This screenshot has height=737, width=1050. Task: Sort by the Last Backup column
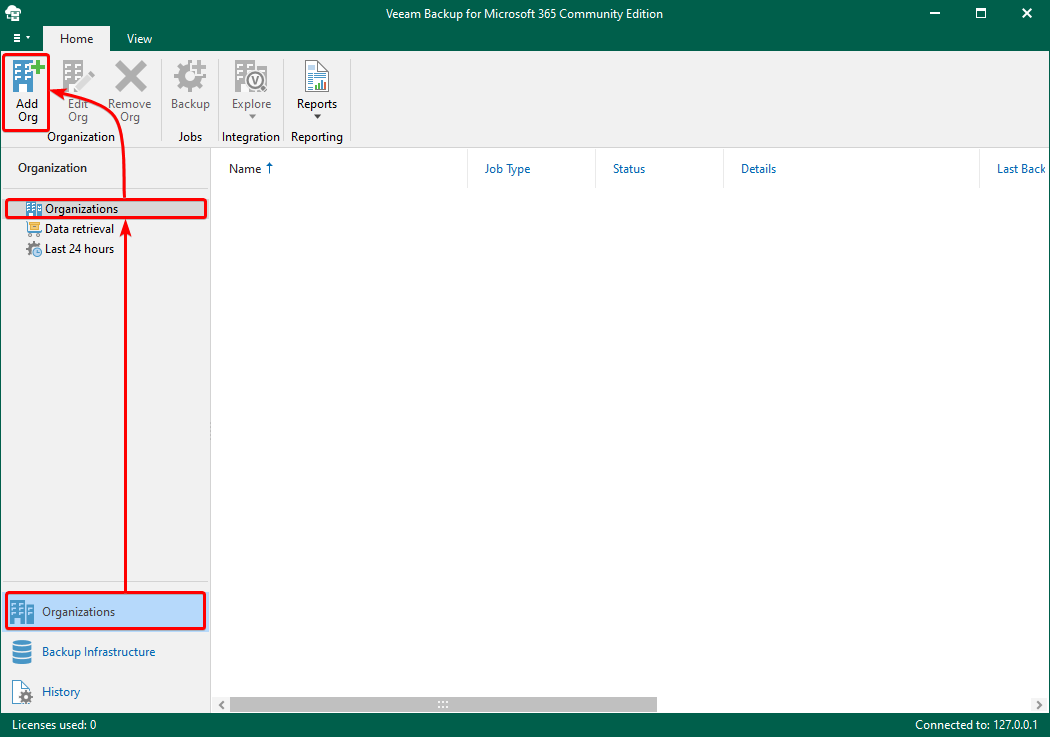tap(1015, 169)
